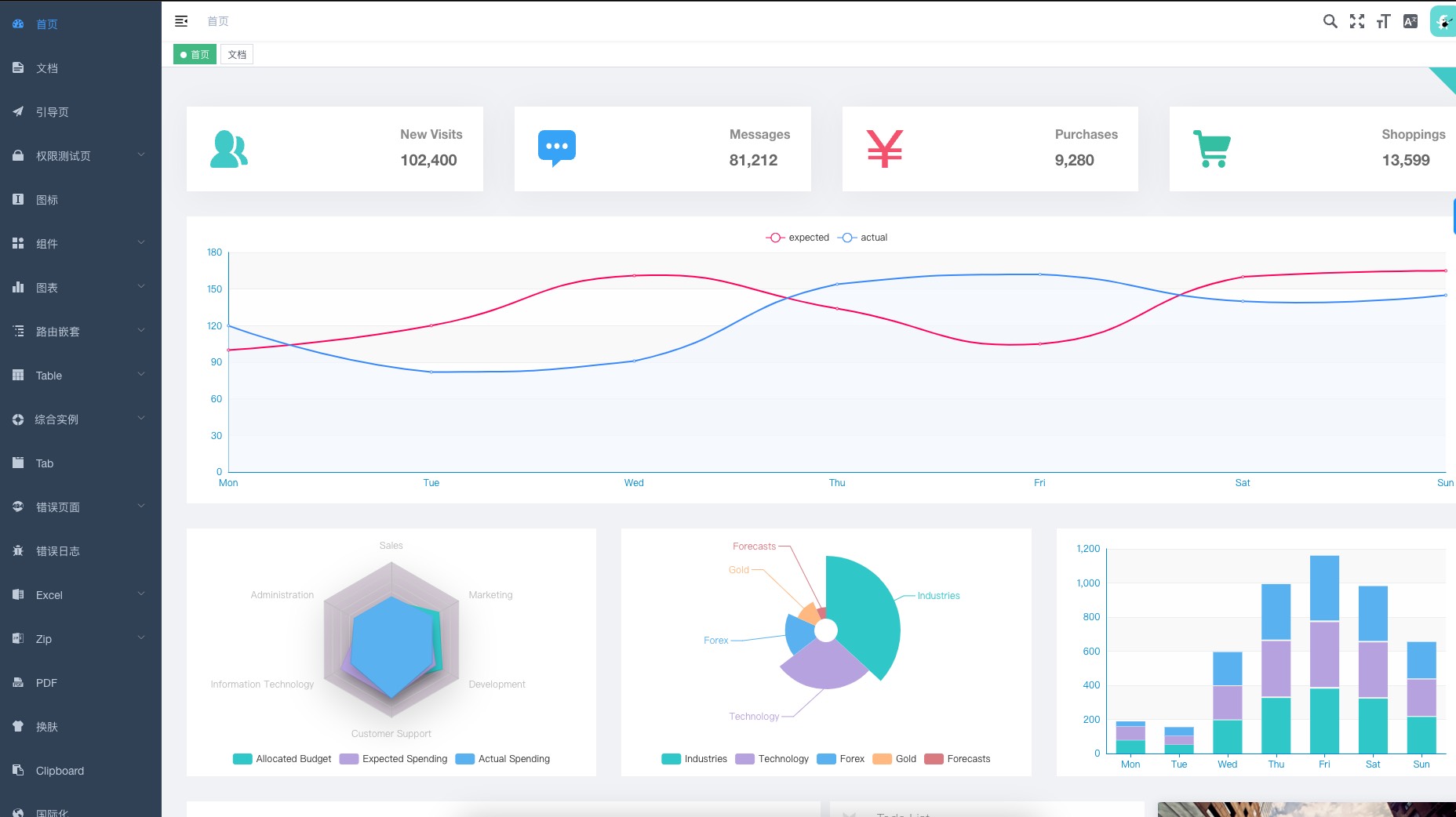Click the 路由嵌套 nested list icon
This screenshot has height=817, width=1456.
pyautogui.click(x=18, y=332)
